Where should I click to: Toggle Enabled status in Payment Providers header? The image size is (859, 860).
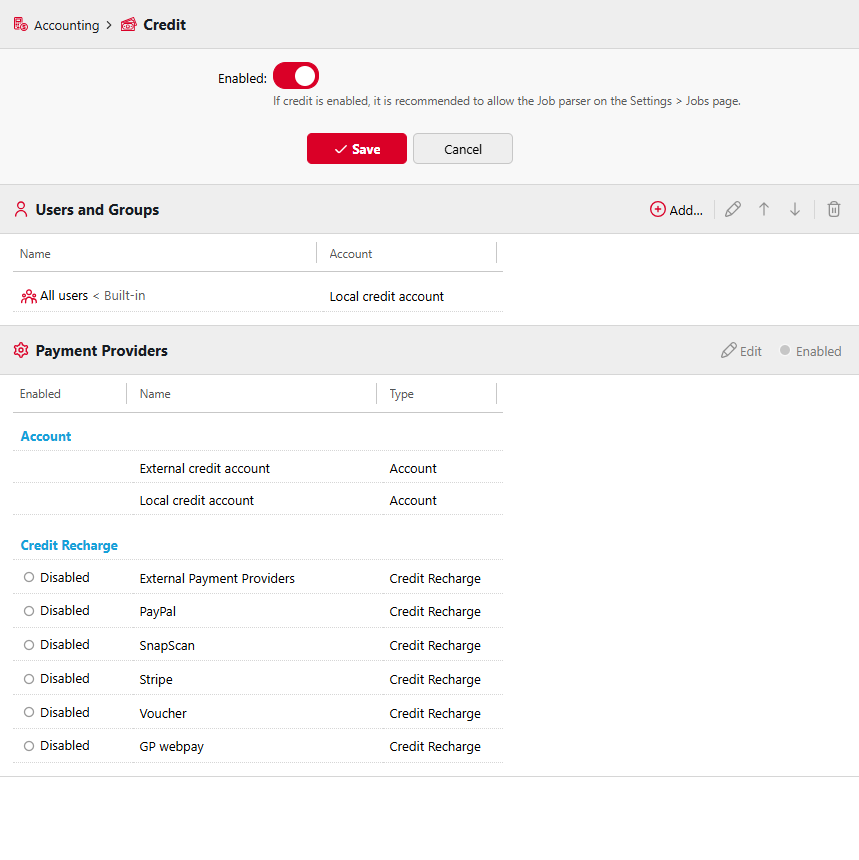pyautogui.click(x=810, y=351)
